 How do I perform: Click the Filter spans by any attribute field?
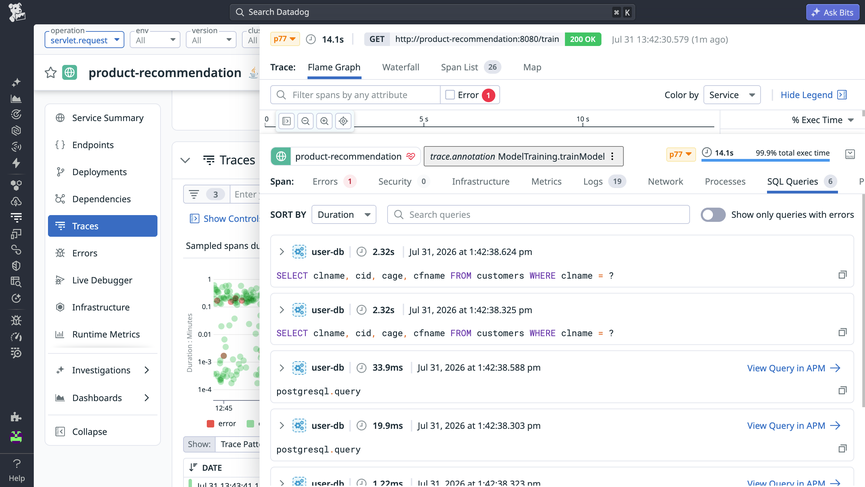coord(355,95)
